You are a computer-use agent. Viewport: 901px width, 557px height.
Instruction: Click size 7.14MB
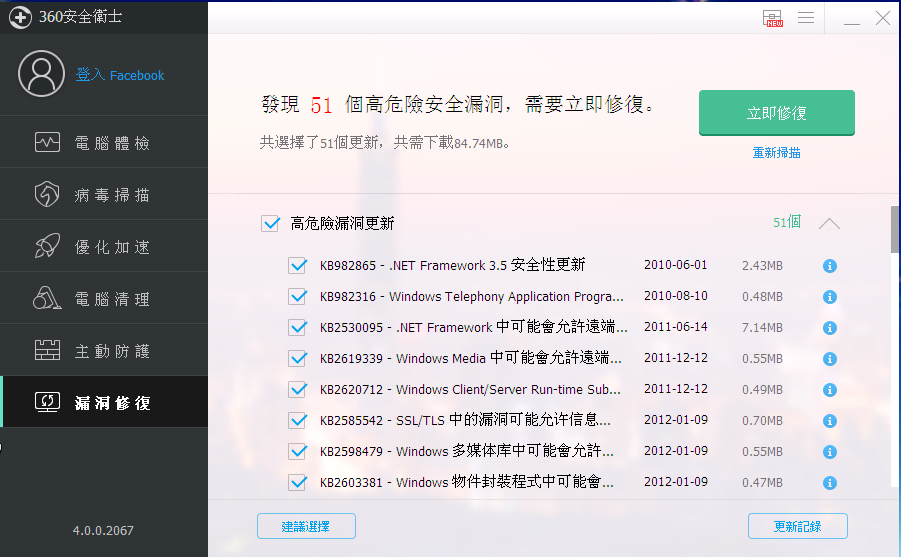[762, 328]
